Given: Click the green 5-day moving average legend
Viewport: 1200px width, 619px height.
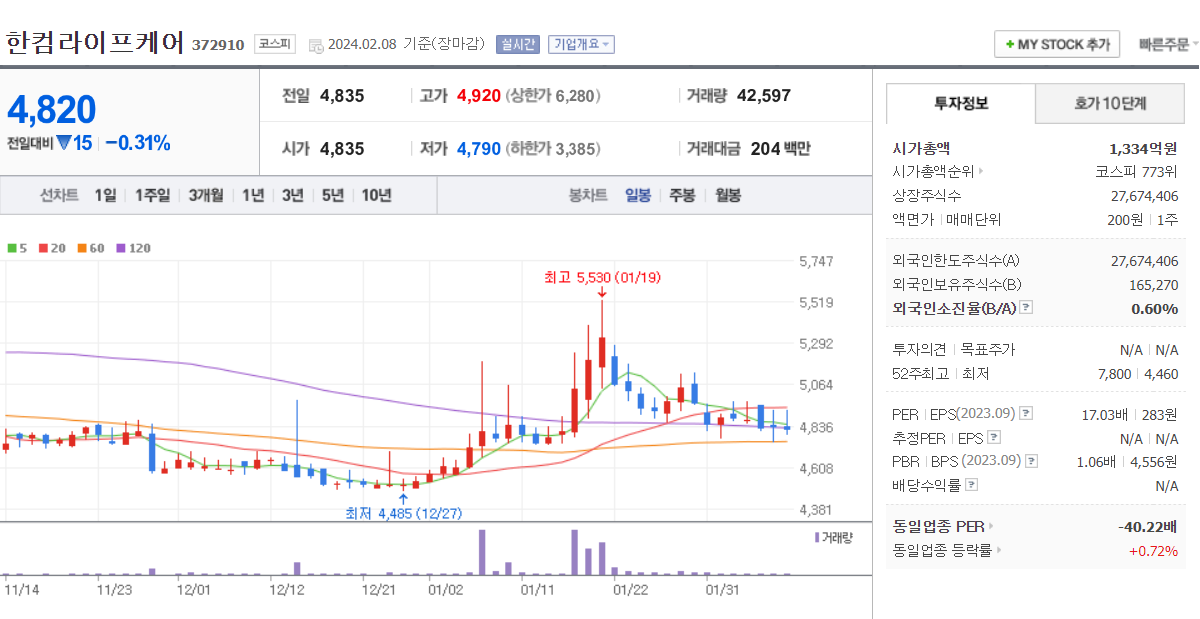Looking at the screenshot, I should click(17, 247).
